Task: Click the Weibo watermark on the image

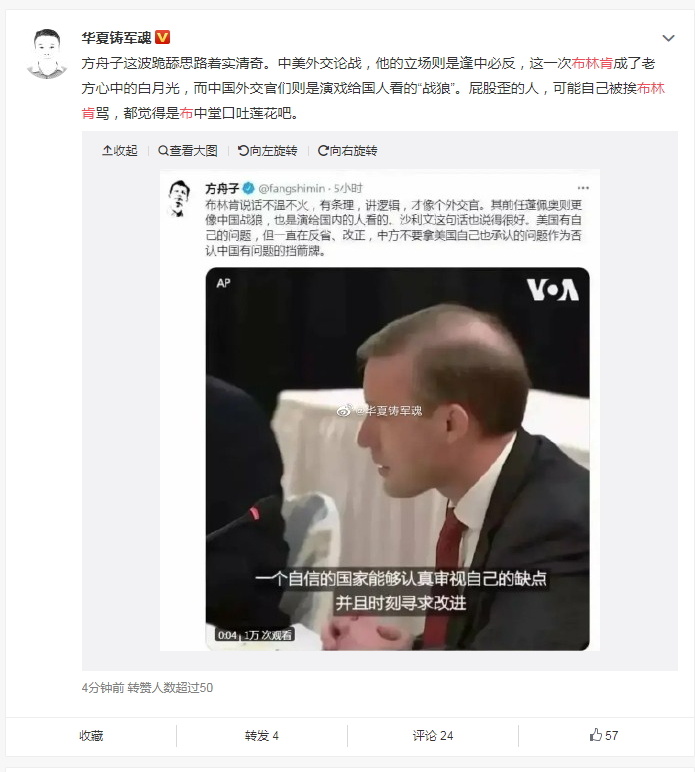Action: coord(379,411)
